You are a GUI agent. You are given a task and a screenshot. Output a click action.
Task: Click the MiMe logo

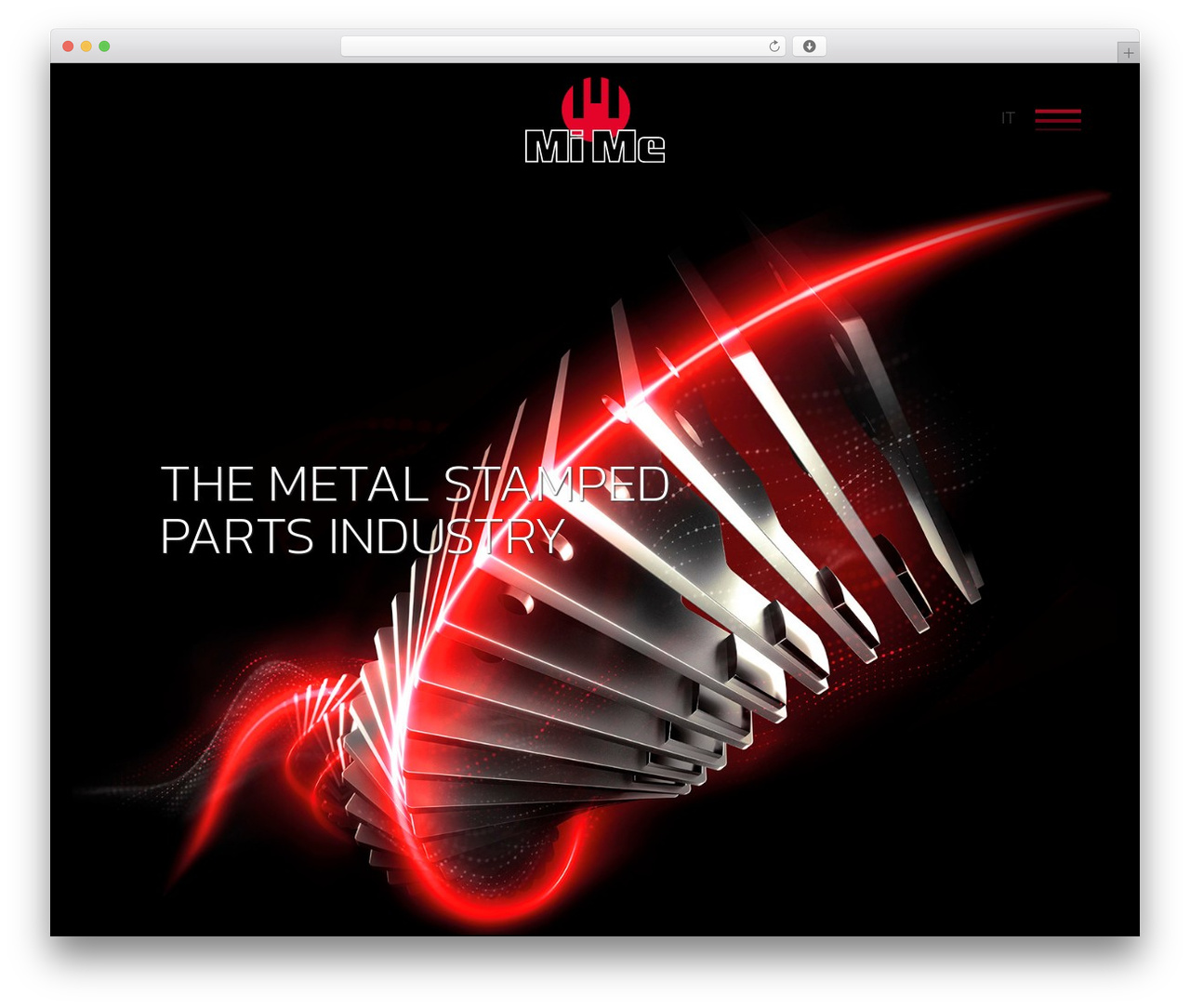[x=595, y=121]
